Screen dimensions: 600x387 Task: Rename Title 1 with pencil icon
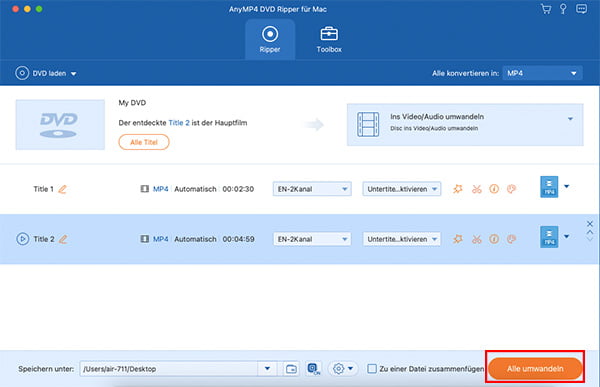[x=62, y=189]
